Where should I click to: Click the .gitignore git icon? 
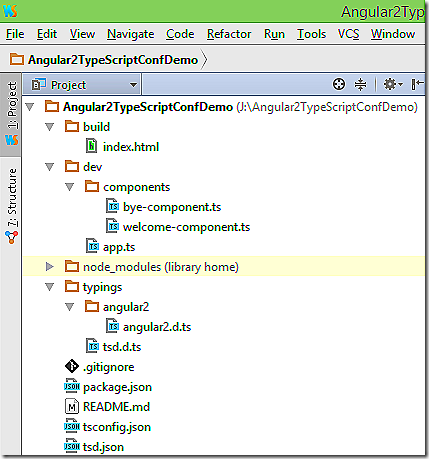tap(72, 366)
